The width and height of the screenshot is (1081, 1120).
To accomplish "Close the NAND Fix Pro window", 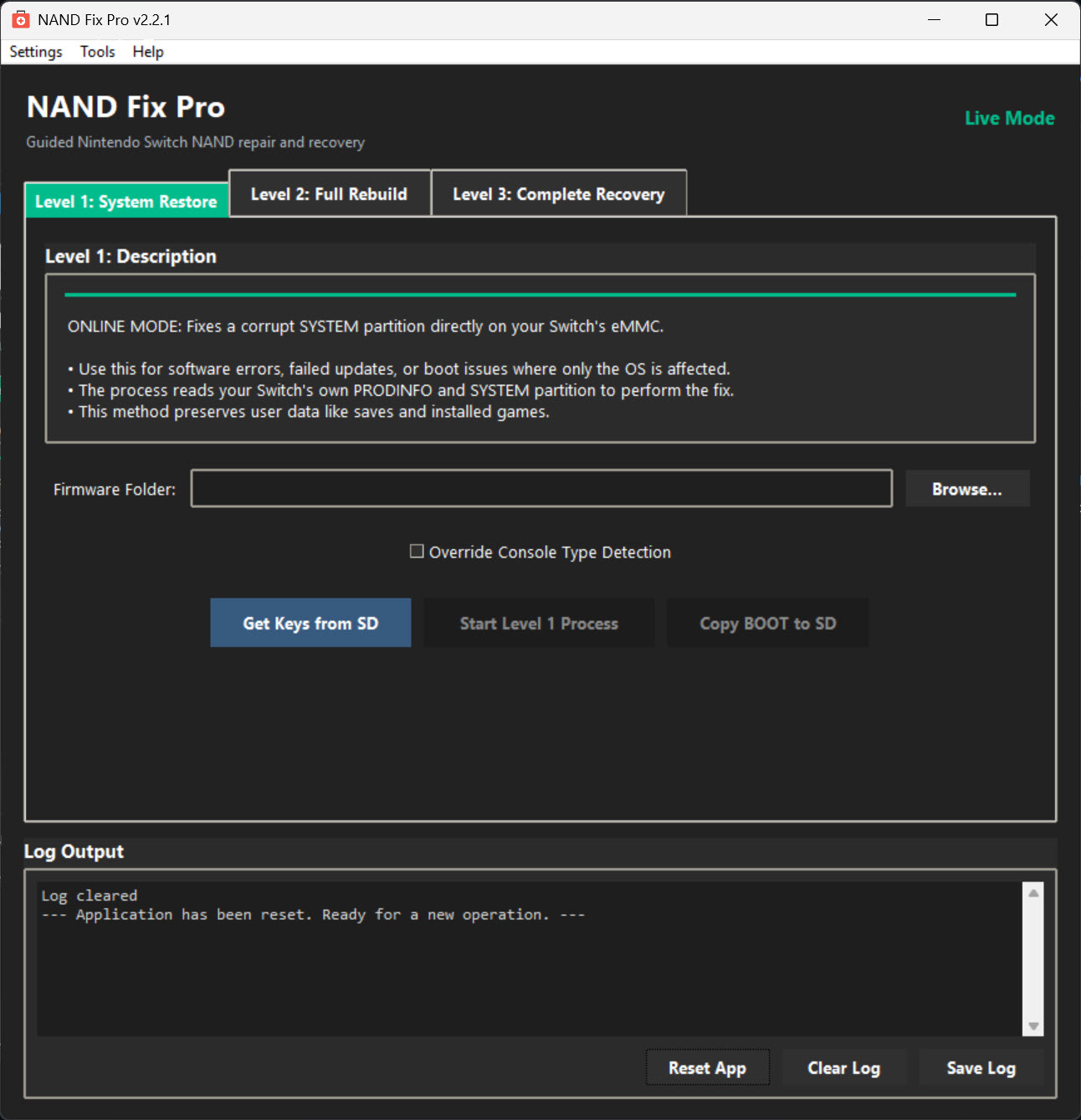I will tap(1051, 19).
